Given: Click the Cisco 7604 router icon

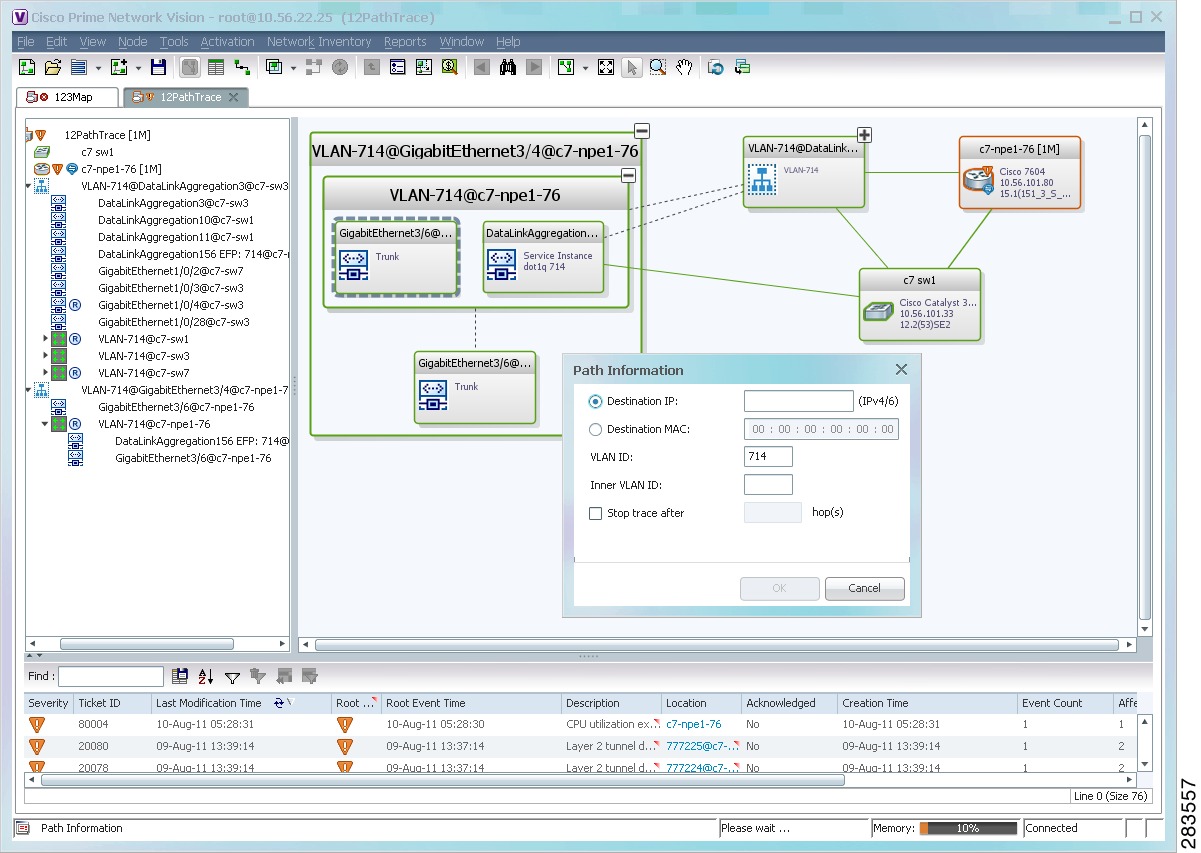Looking at the screenshot, I should [x=979, y=180].
